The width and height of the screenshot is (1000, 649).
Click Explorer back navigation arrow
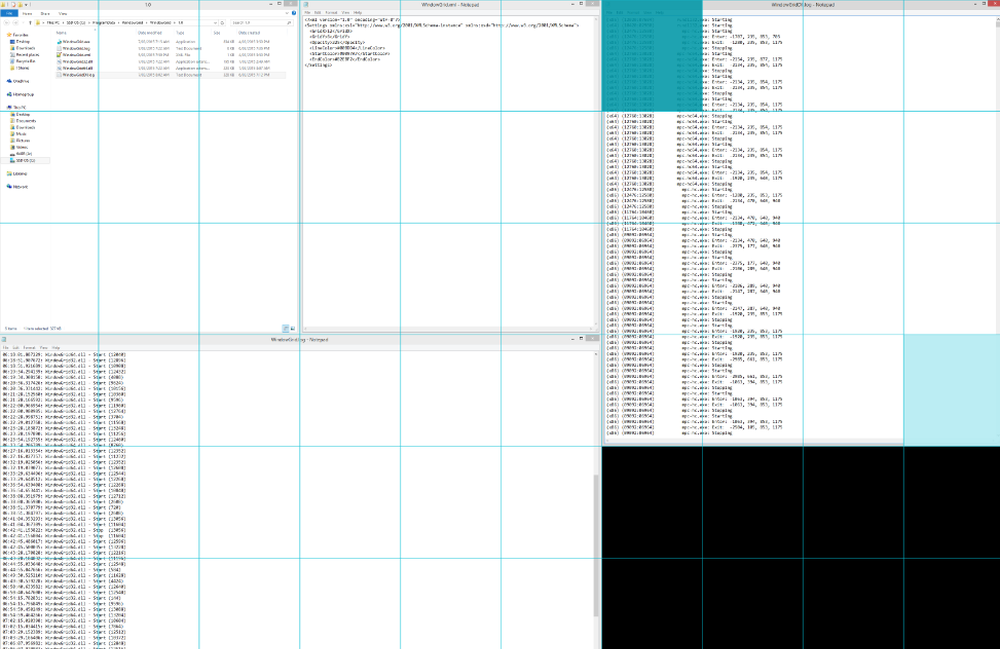6,23
